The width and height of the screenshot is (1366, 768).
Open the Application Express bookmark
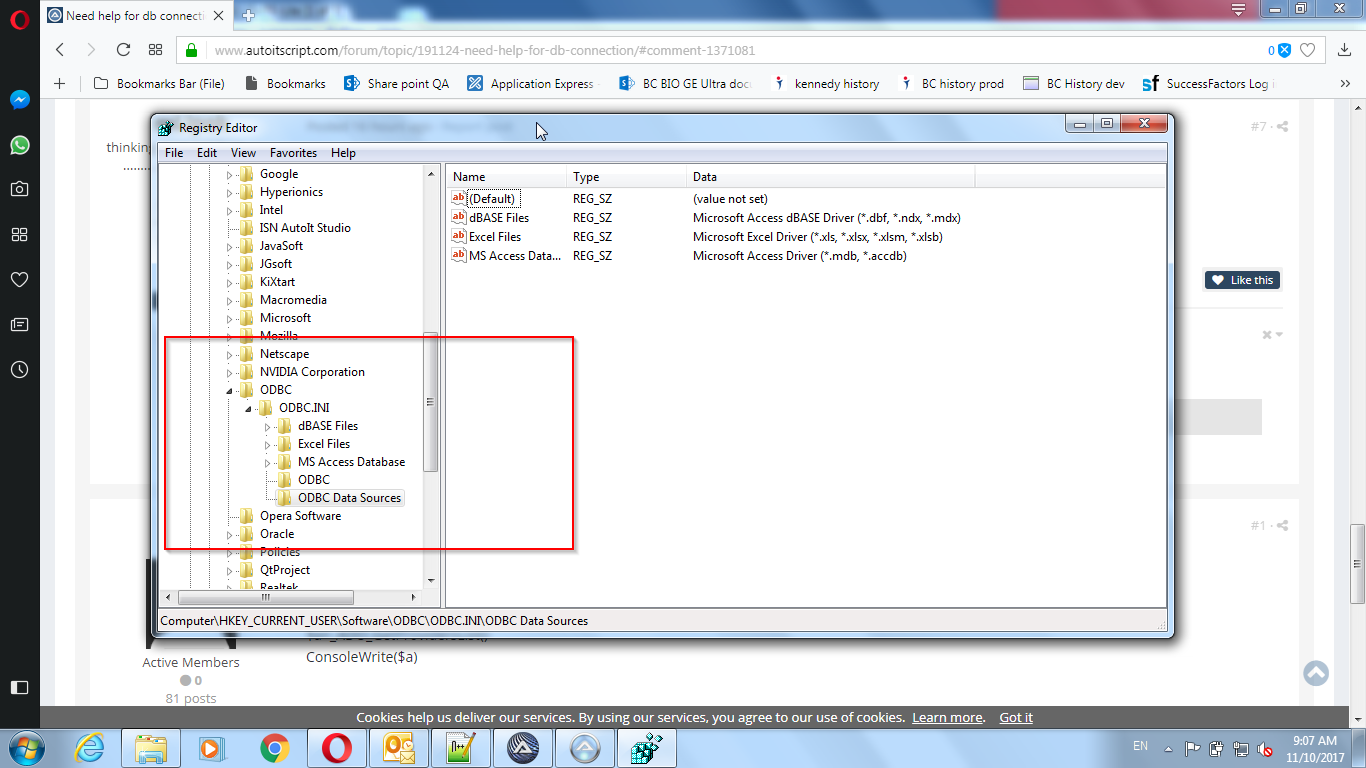530,84
